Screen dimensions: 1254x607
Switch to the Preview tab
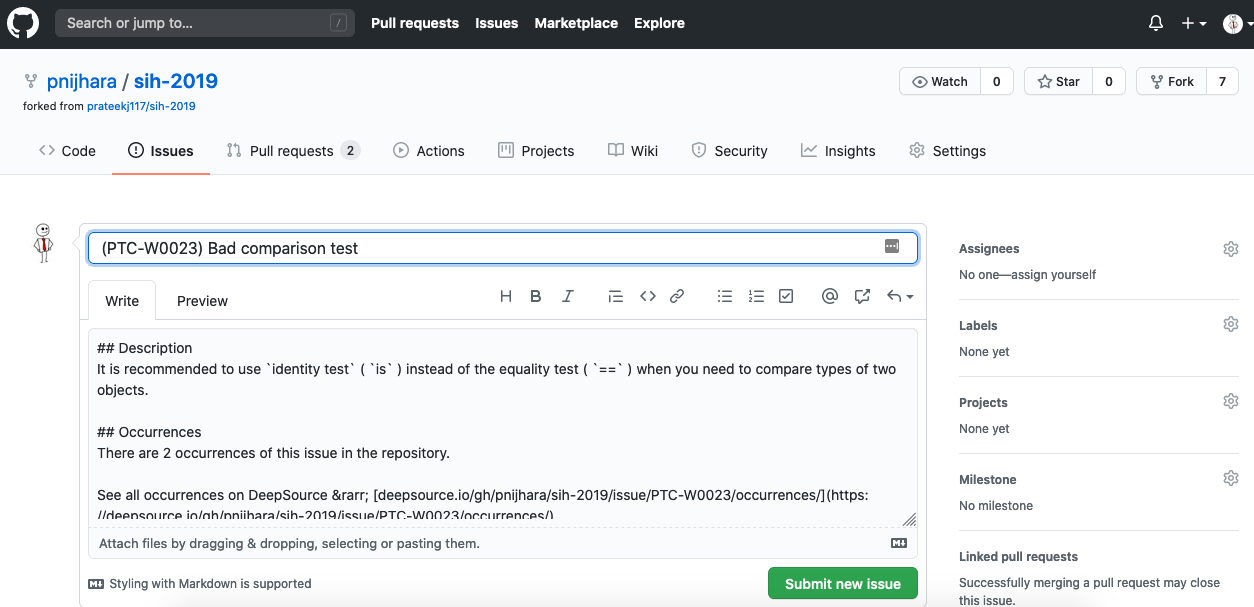202,301
